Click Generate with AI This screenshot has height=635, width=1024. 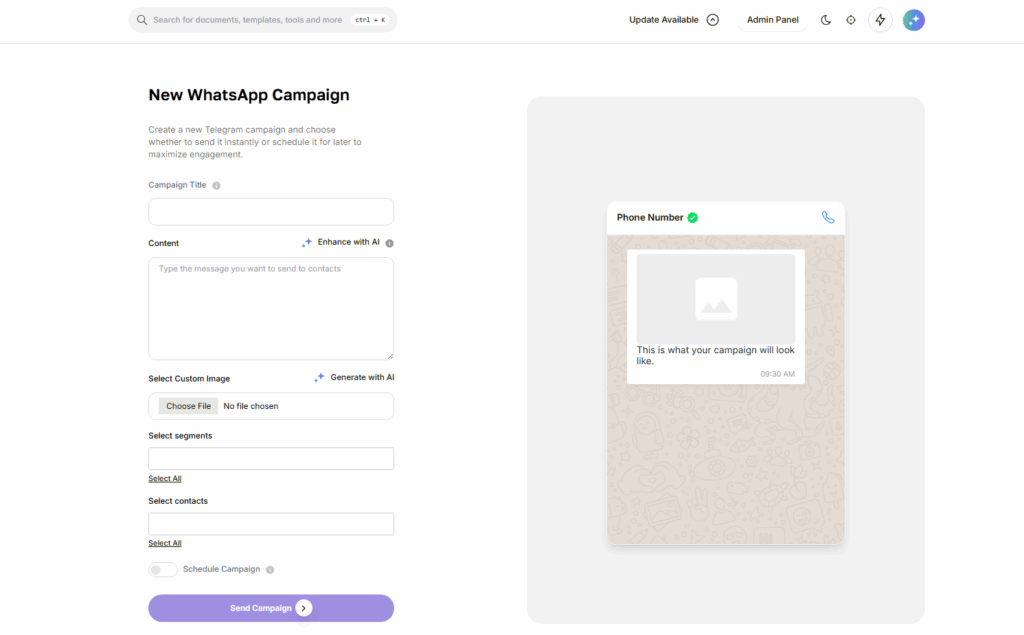(x=362, y=378)
